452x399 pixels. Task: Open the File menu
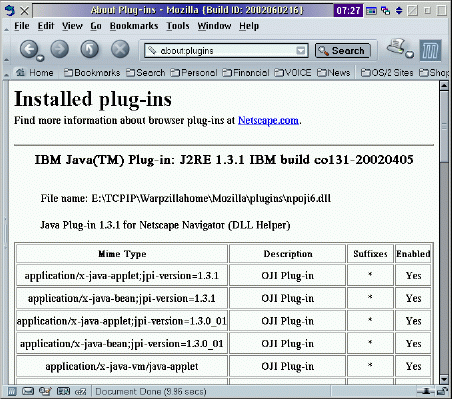pyautogui.click(x=22, y=26)
